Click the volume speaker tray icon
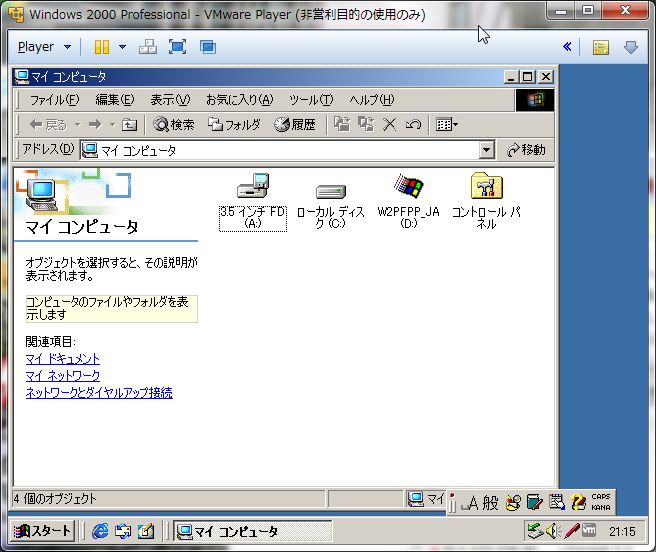656x552 pixels. click(x=553, y=531)
